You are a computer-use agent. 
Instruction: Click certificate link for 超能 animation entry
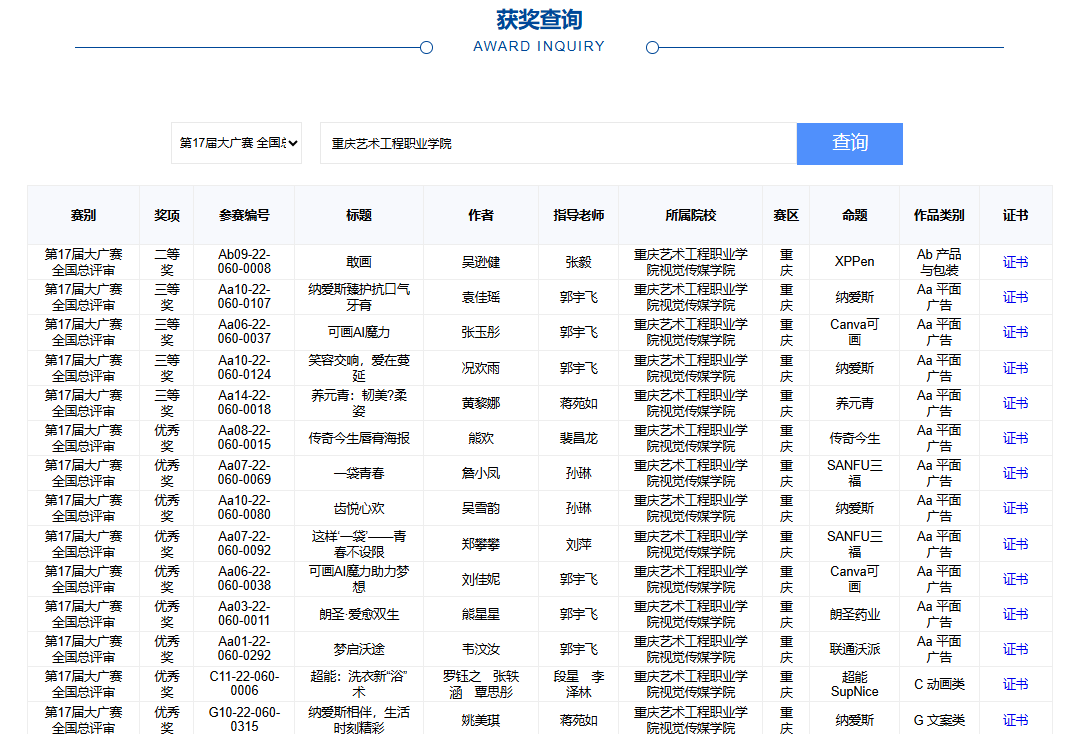(1015, 684)
